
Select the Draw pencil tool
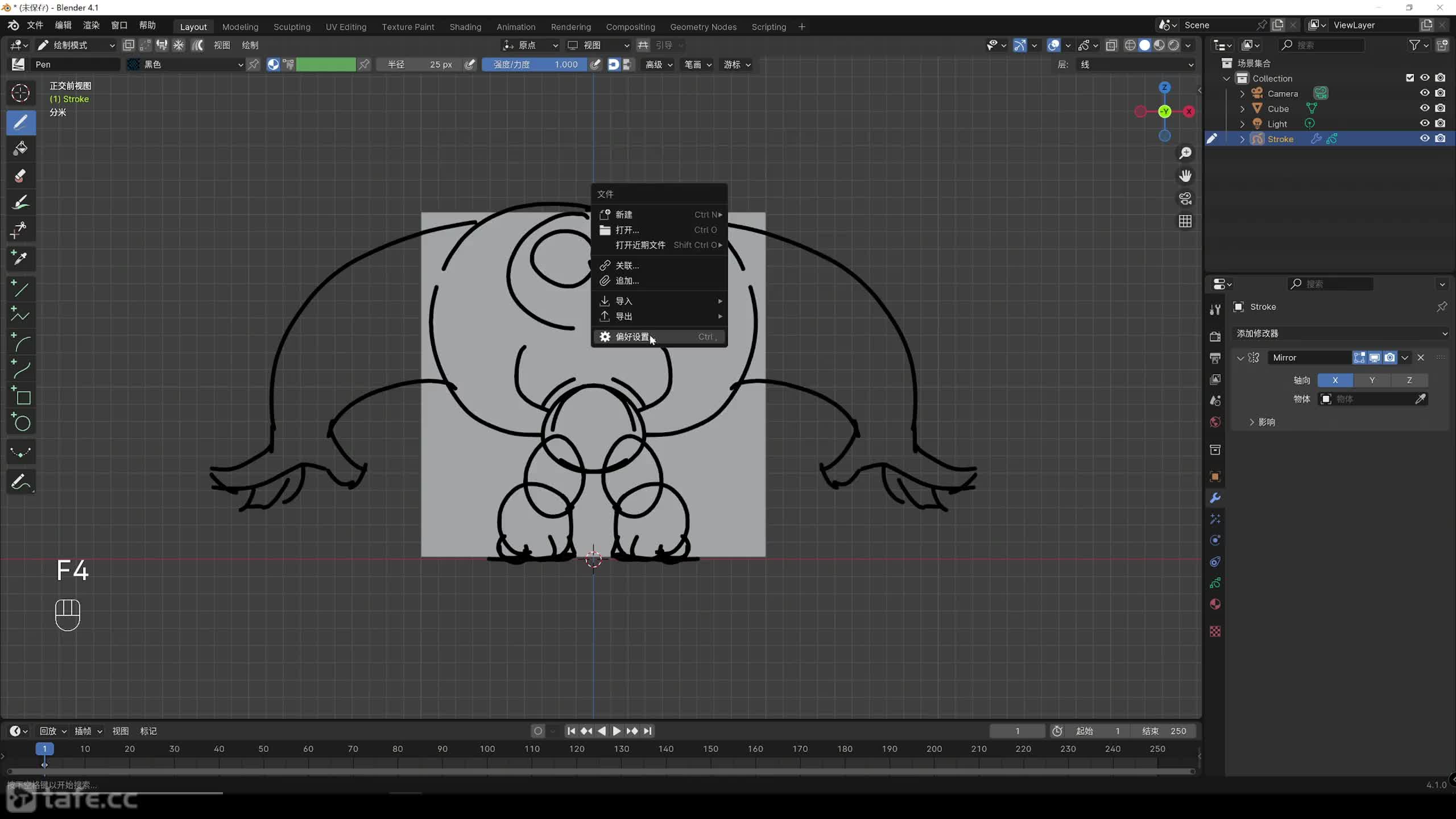(20, 122)
